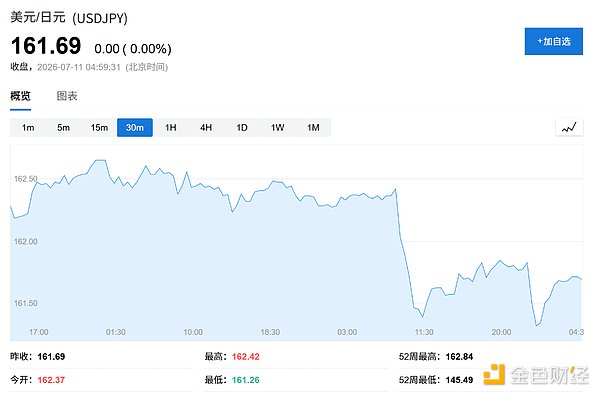Viewport: 600px width, 396px height.
Task: Select the 1m interval
Action: click(28, 127)
